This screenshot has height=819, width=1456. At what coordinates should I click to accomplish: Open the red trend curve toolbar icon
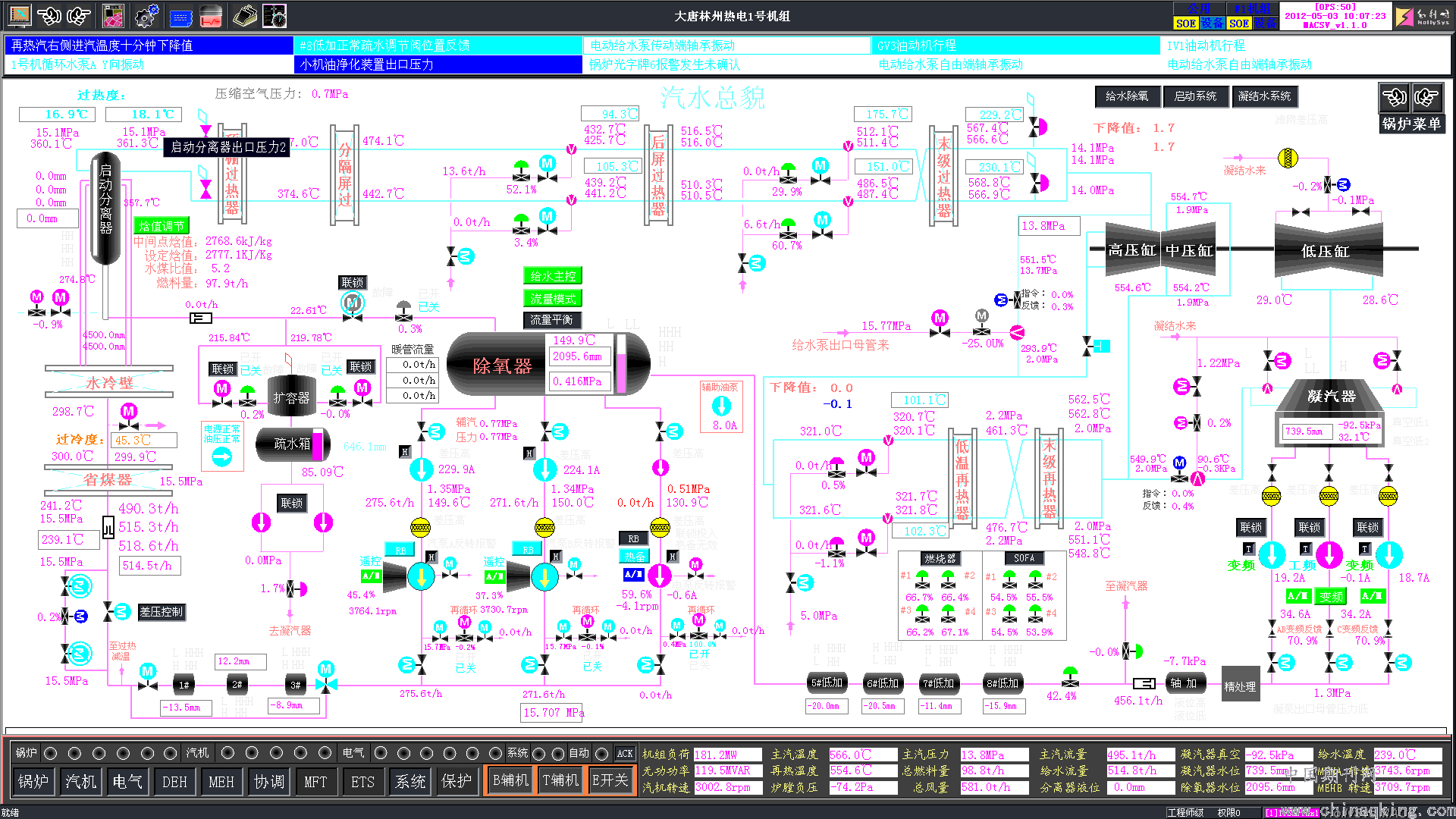[211, 16]
